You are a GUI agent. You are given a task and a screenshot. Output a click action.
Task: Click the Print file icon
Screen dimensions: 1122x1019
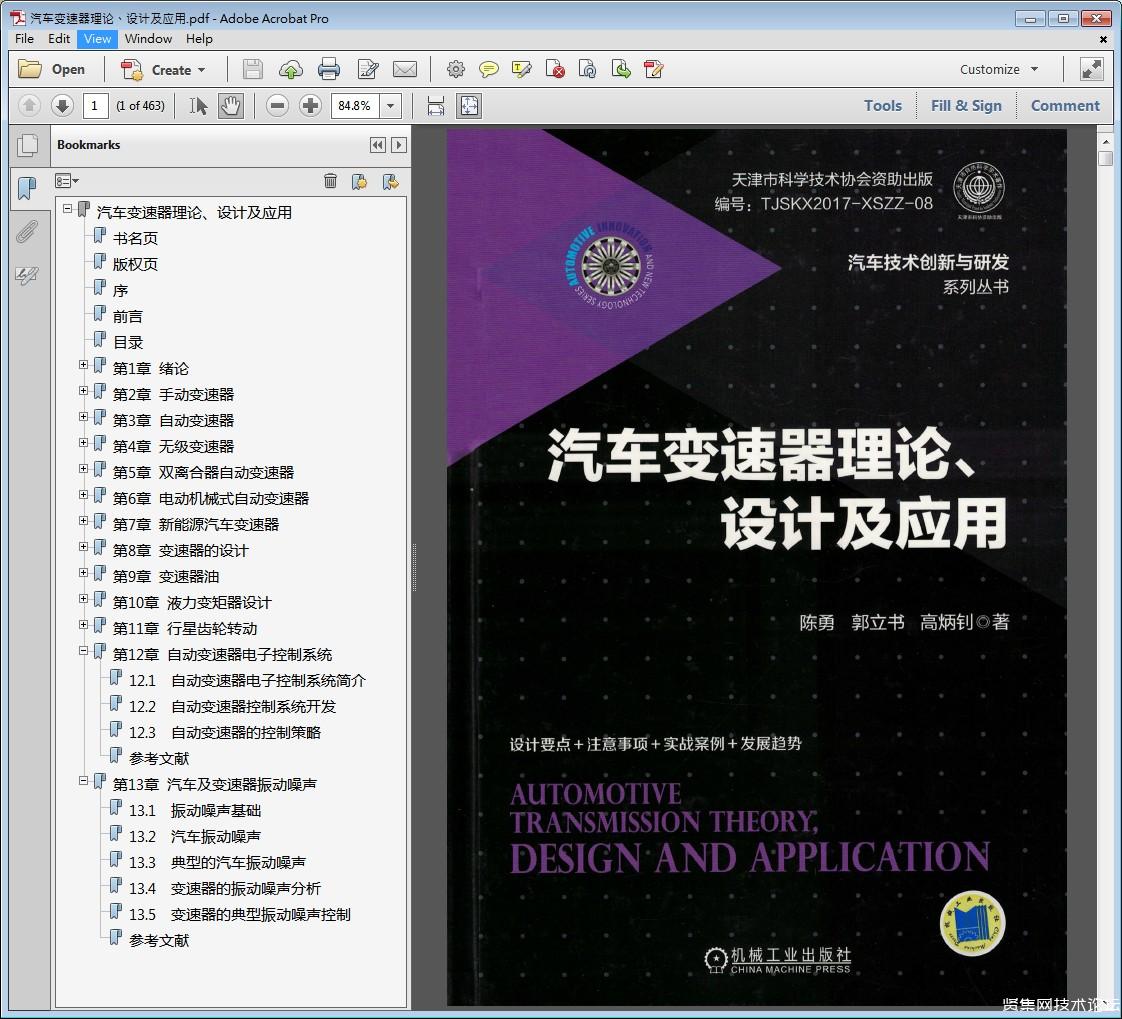coord(329,69)
